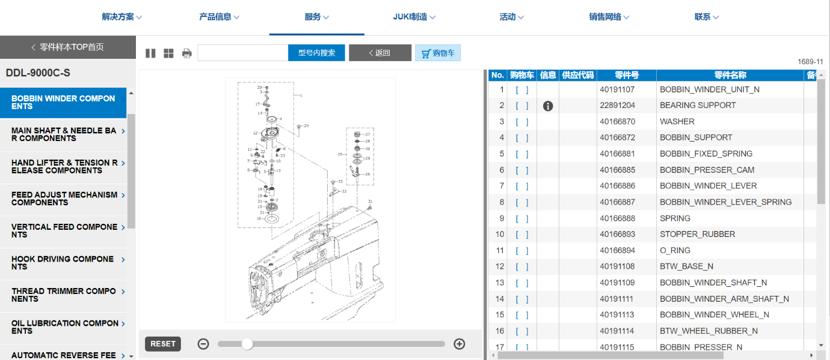Image resolution: width=830 pixels, height=360 pixels.
Task: Click the diagram zoom slider handle
Action: [x=247, y=344]
